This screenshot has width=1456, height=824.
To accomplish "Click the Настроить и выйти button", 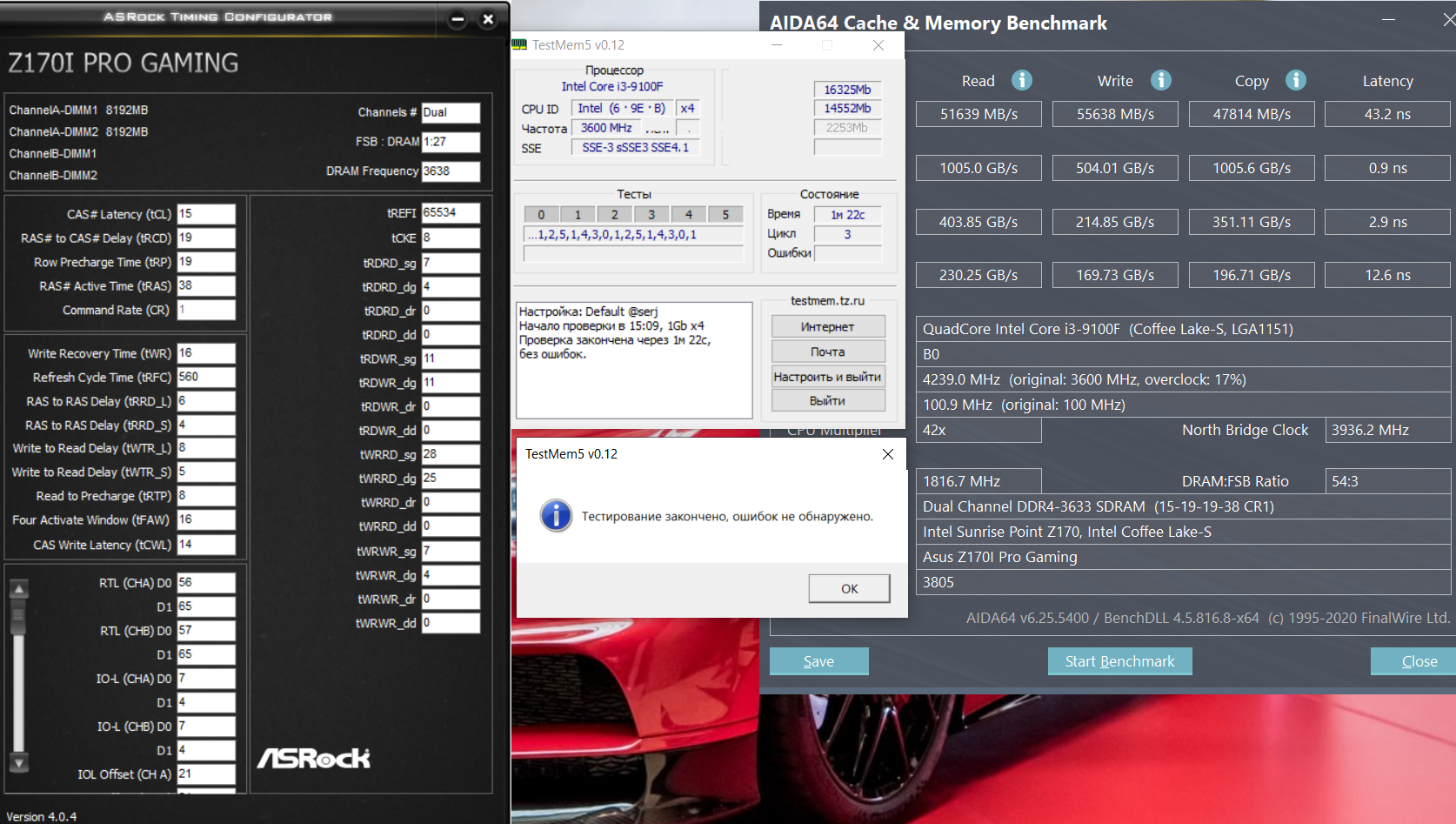I will coord(827,377).
